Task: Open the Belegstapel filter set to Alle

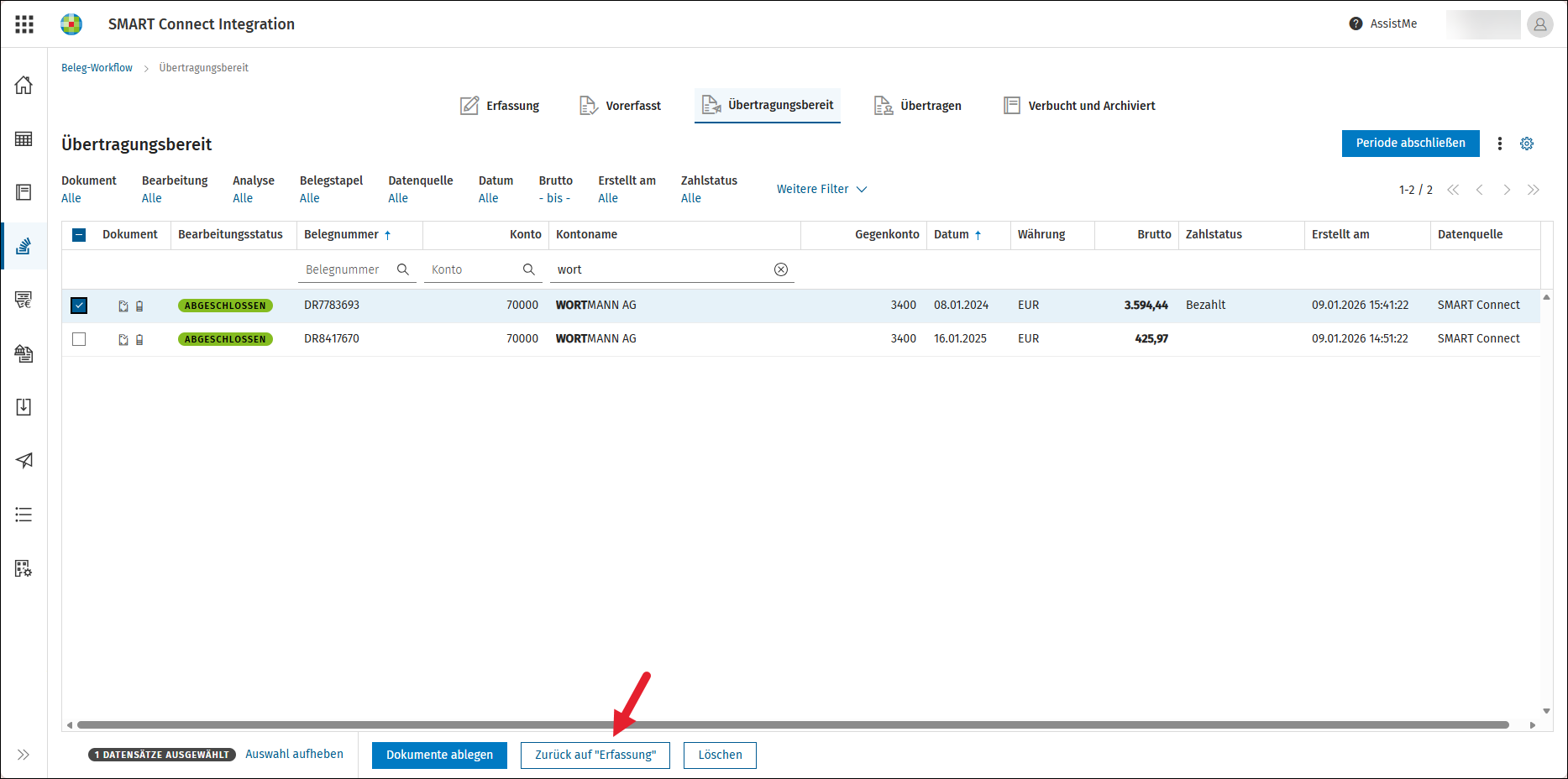Action: (310, 198)
